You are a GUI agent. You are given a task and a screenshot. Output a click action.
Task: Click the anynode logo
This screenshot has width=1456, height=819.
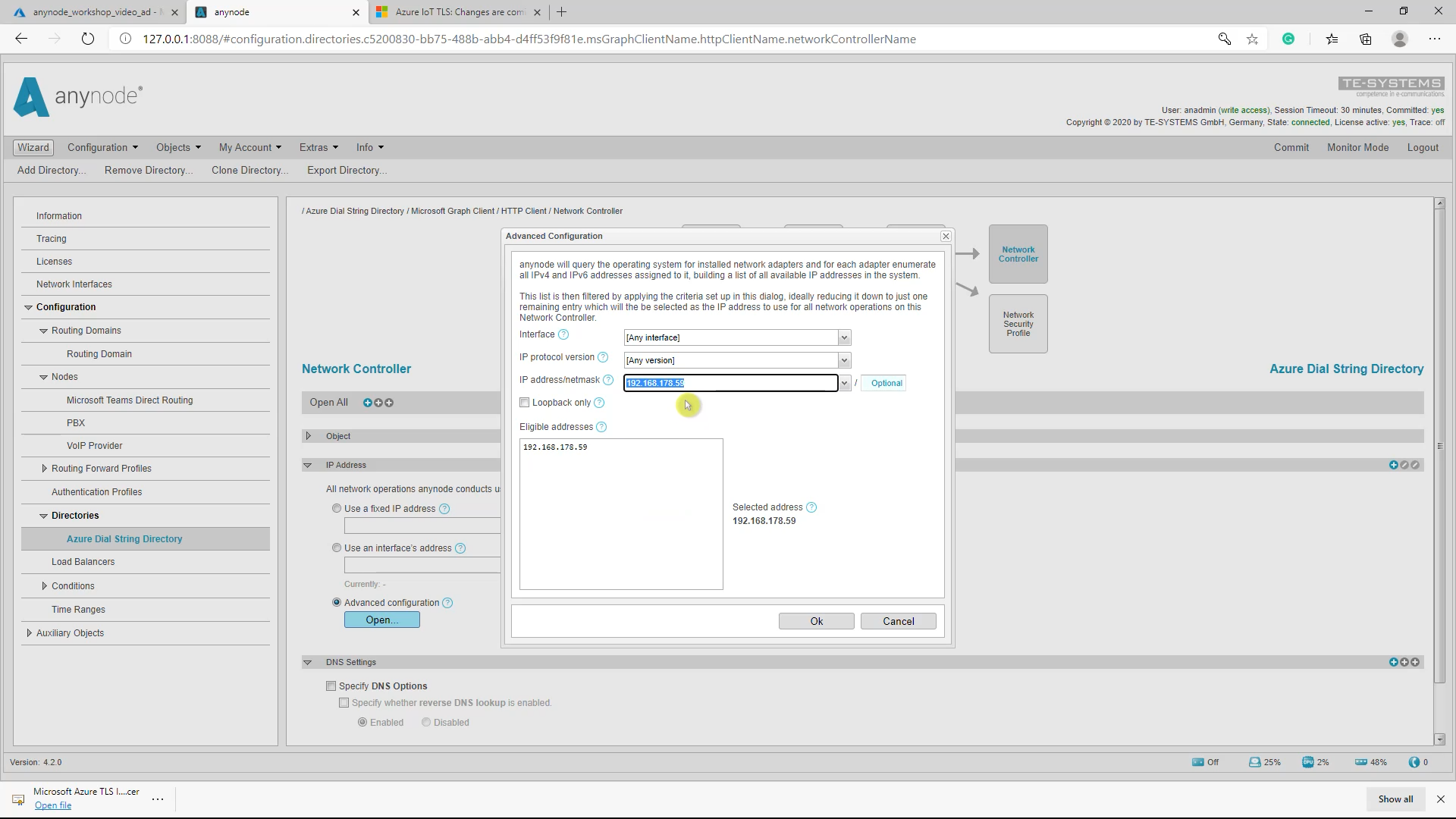coord(78,96)
